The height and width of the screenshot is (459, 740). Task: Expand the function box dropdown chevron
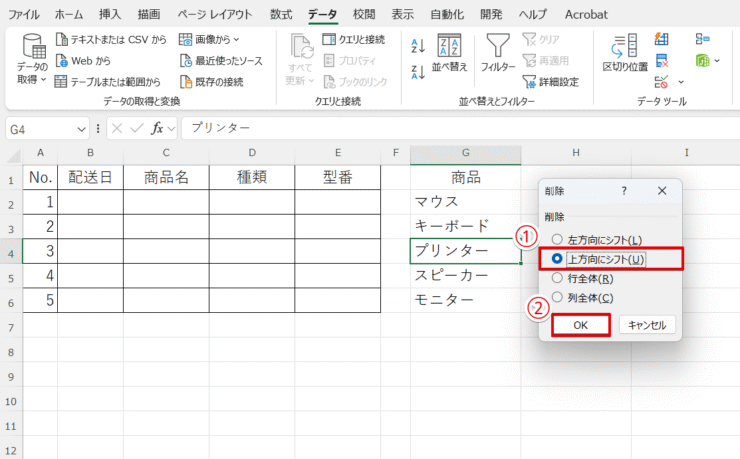tap(171, 128)
